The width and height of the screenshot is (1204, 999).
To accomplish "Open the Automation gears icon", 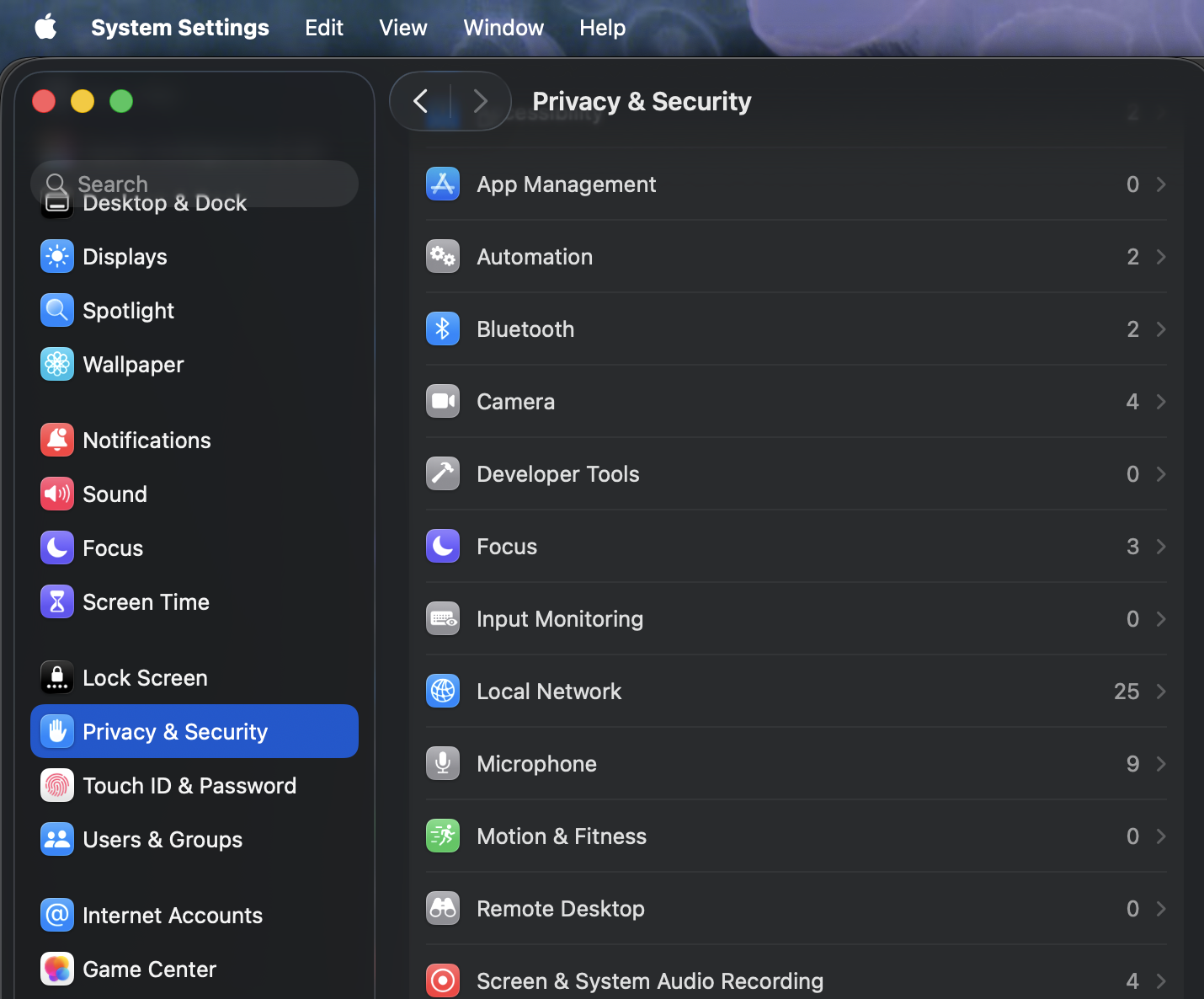I will point(443,256).
